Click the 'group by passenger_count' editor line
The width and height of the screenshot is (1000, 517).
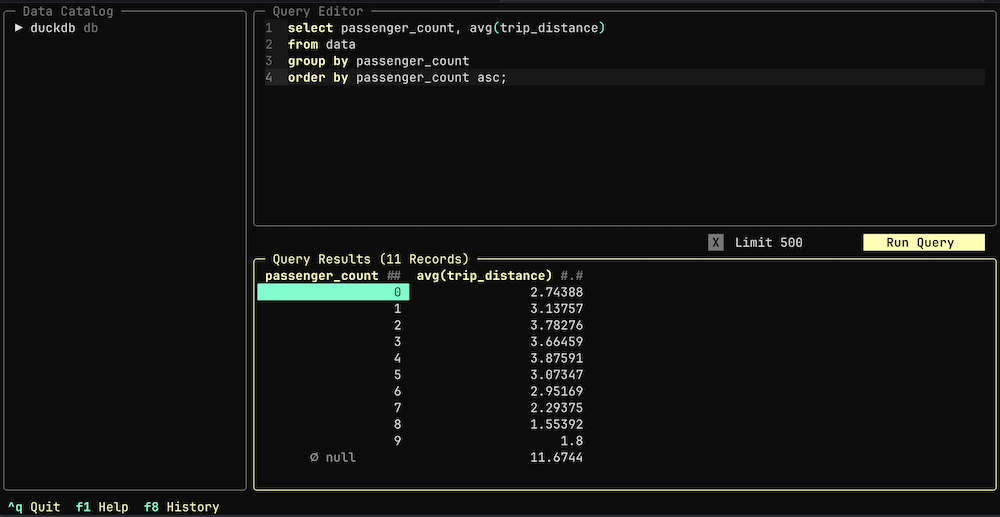[x=378, y=61]
